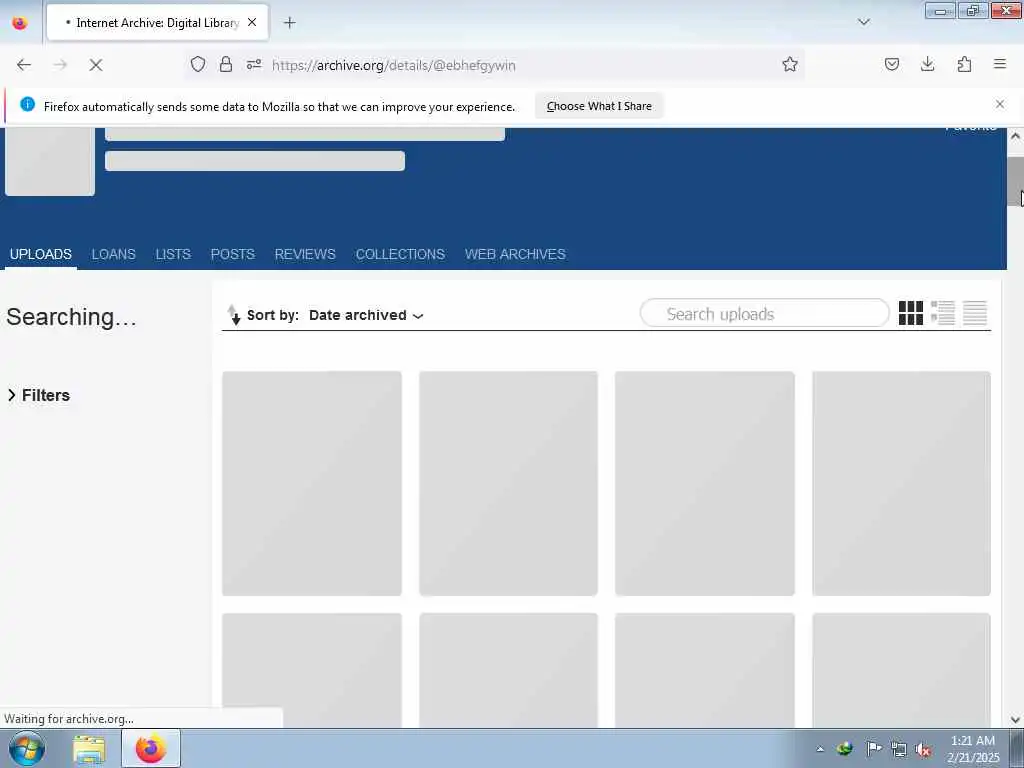
Task: Show hidden system tray icons arrow
Action: [x=820, y=749]
